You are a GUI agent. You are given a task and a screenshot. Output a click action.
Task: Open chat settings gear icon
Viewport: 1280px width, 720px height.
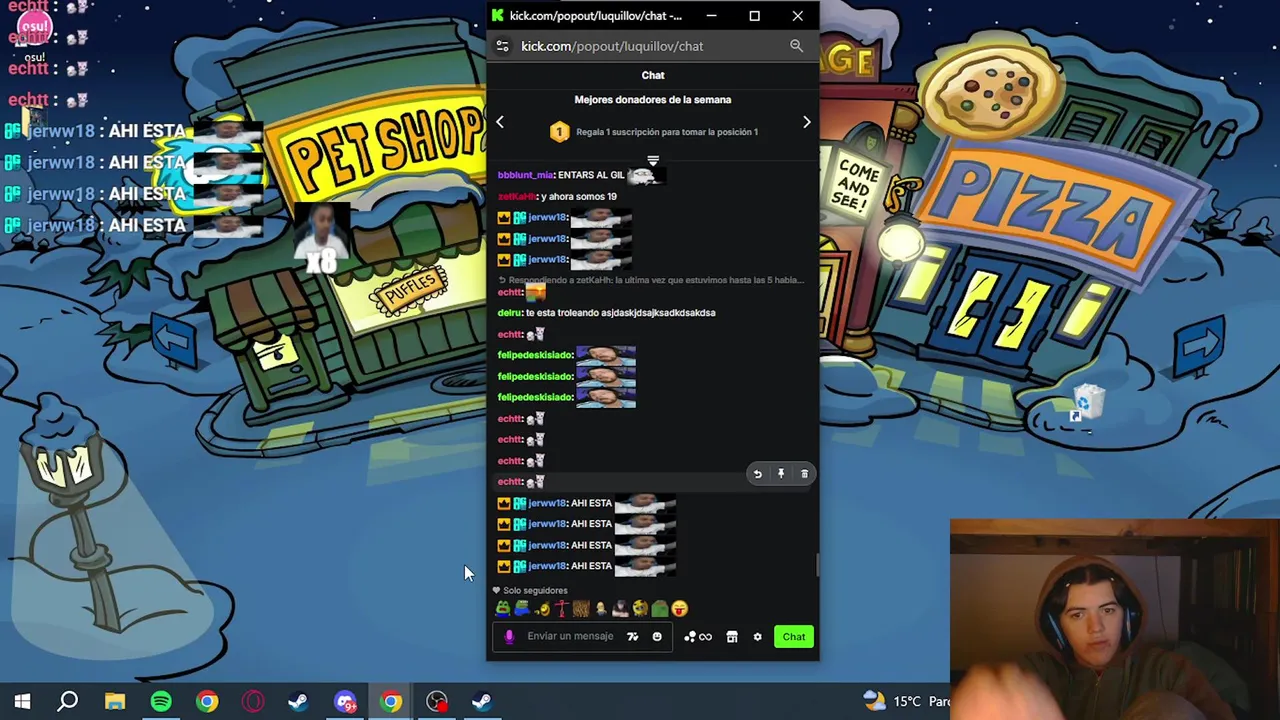coord(757,637)
